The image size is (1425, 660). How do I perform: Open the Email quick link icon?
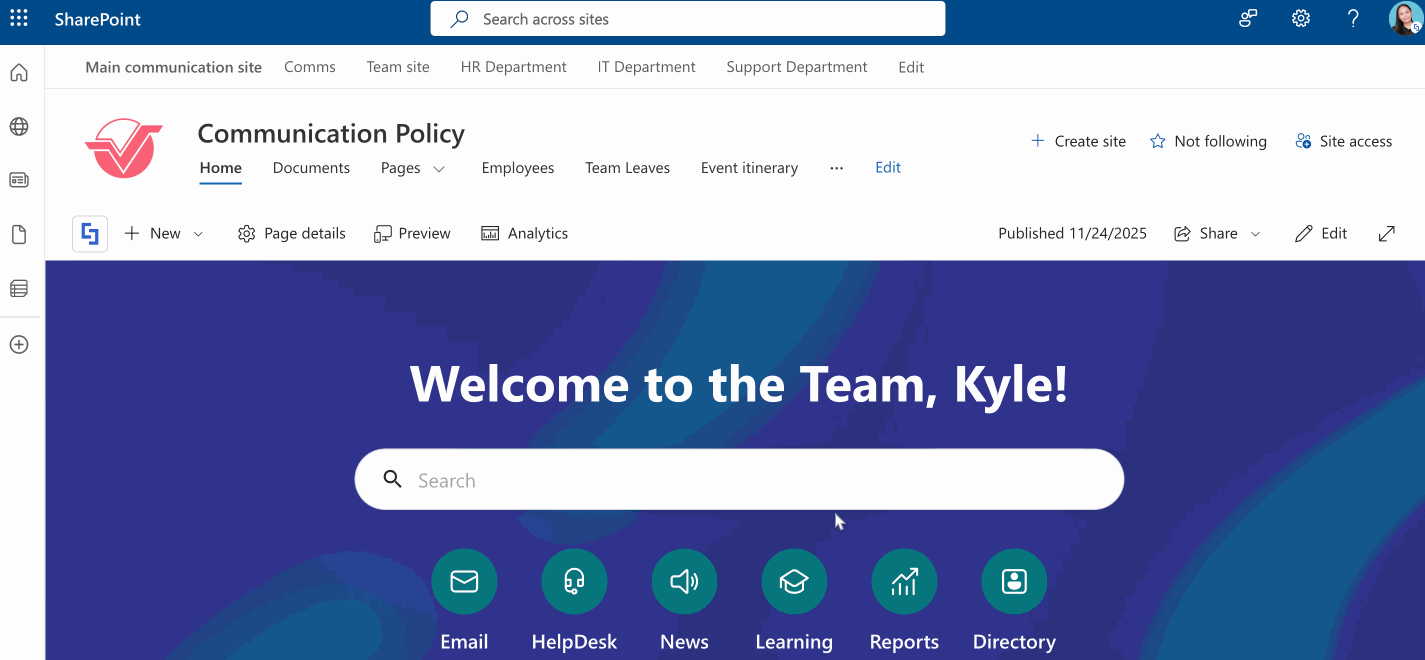tap(464, 581)
